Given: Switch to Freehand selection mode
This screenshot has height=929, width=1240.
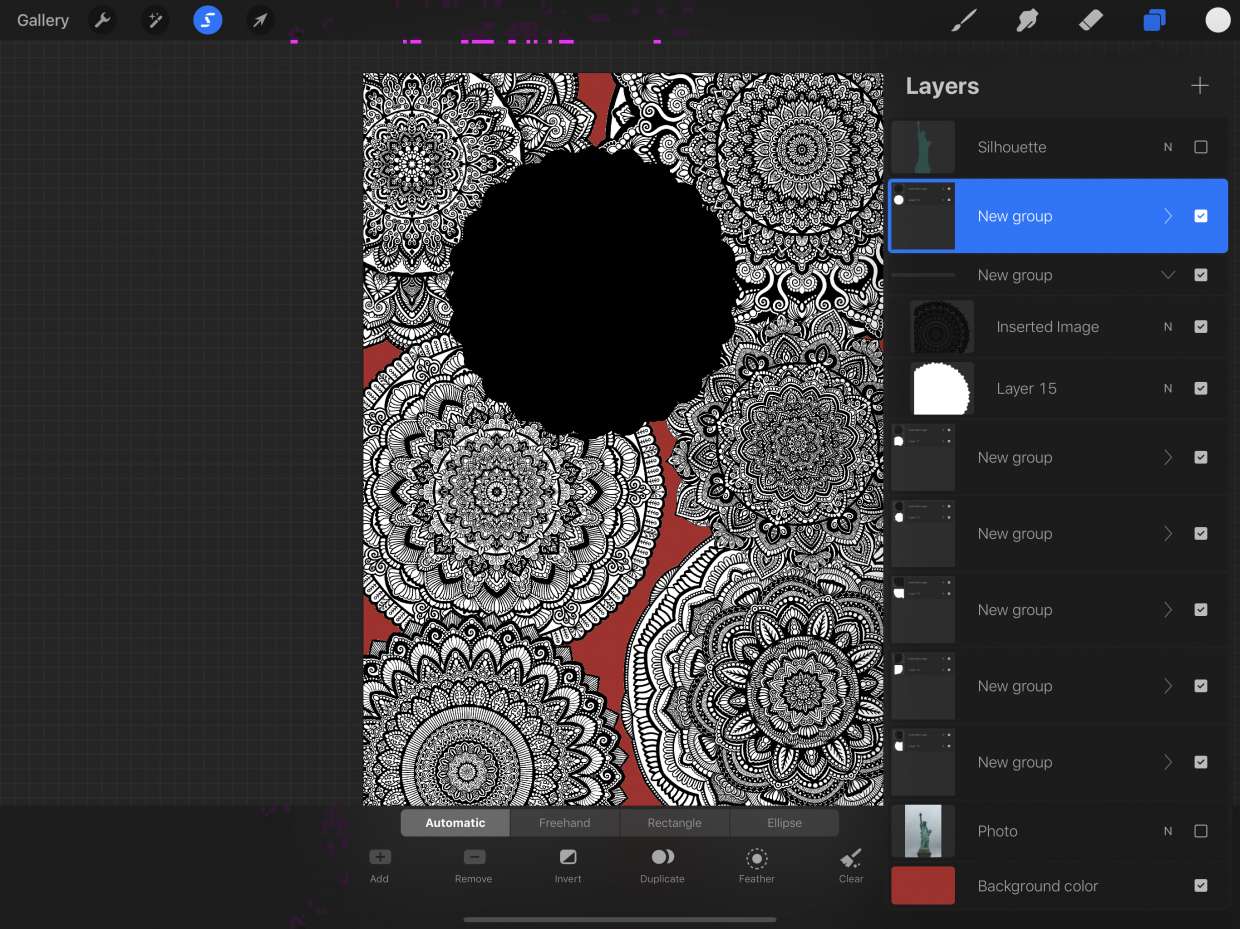Looking at the screenshot, I should [x=564, y=823].
